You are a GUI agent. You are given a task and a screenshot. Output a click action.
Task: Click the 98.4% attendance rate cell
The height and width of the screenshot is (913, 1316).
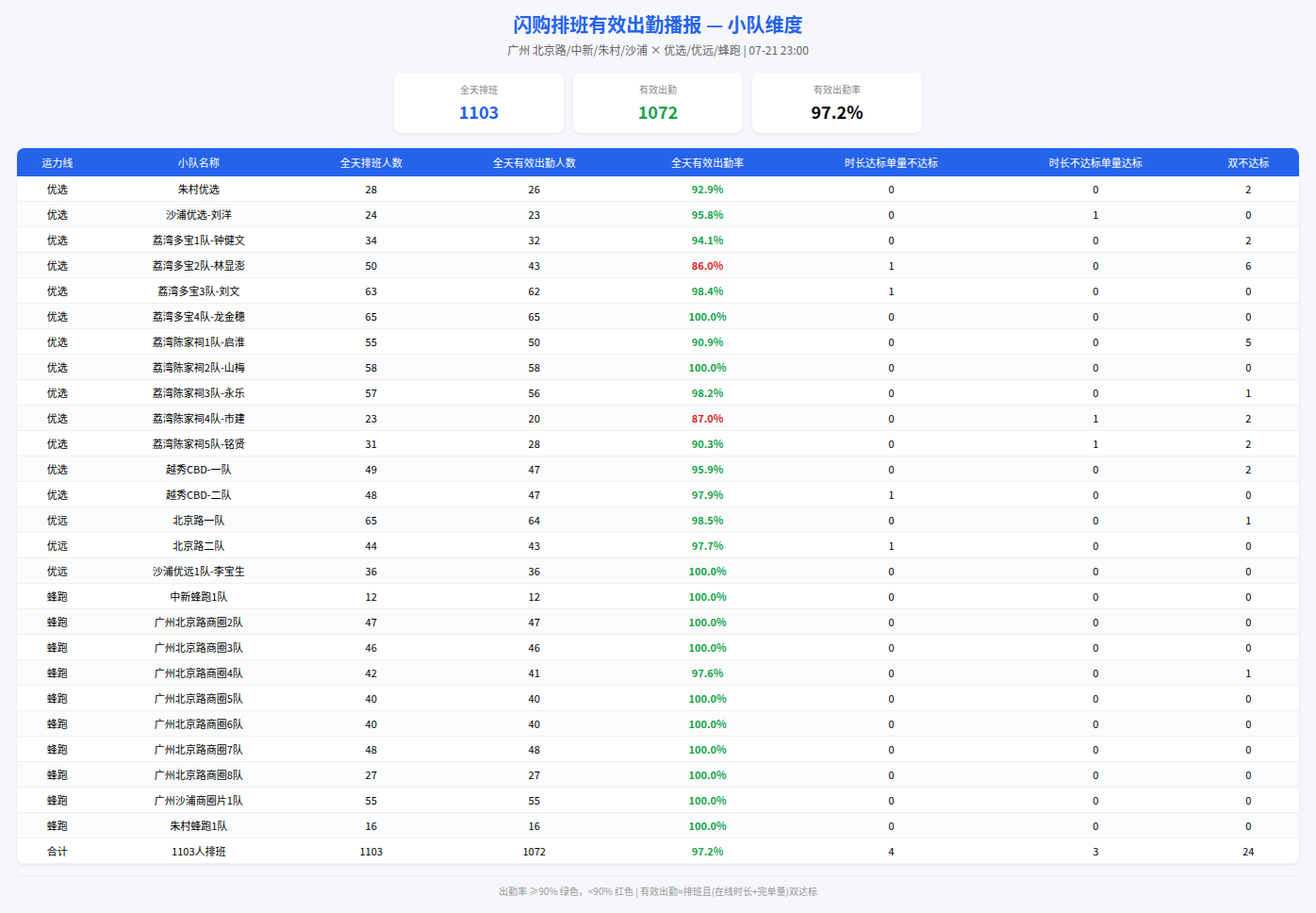[708, 291]
